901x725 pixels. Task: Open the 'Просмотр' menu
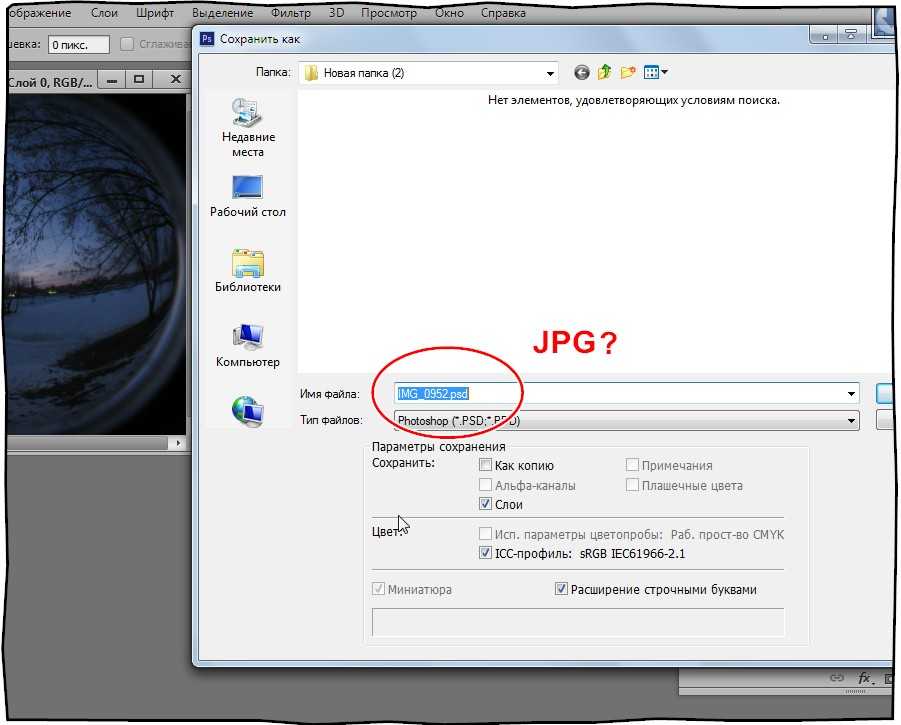389,13
